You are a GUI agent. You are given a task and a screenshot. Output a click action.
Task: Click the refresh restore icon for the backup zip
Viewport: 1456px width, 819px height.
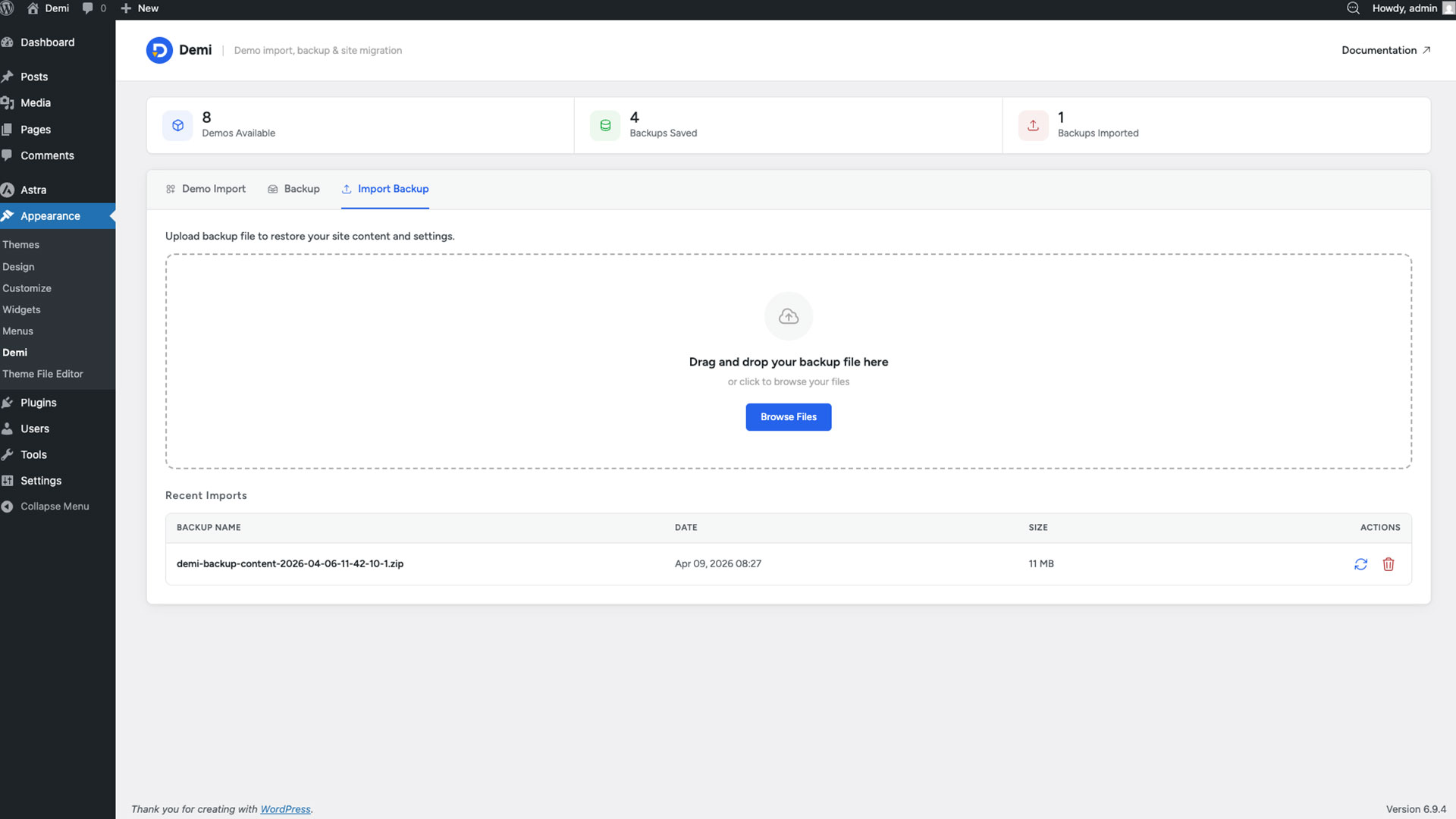click(1361, 564)
